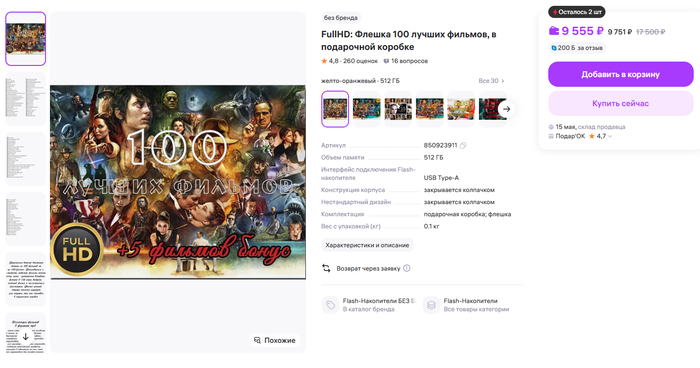Click the category stack icon
Screen dimensions: 700x368
pyautogui.click(x=431, y=305)
